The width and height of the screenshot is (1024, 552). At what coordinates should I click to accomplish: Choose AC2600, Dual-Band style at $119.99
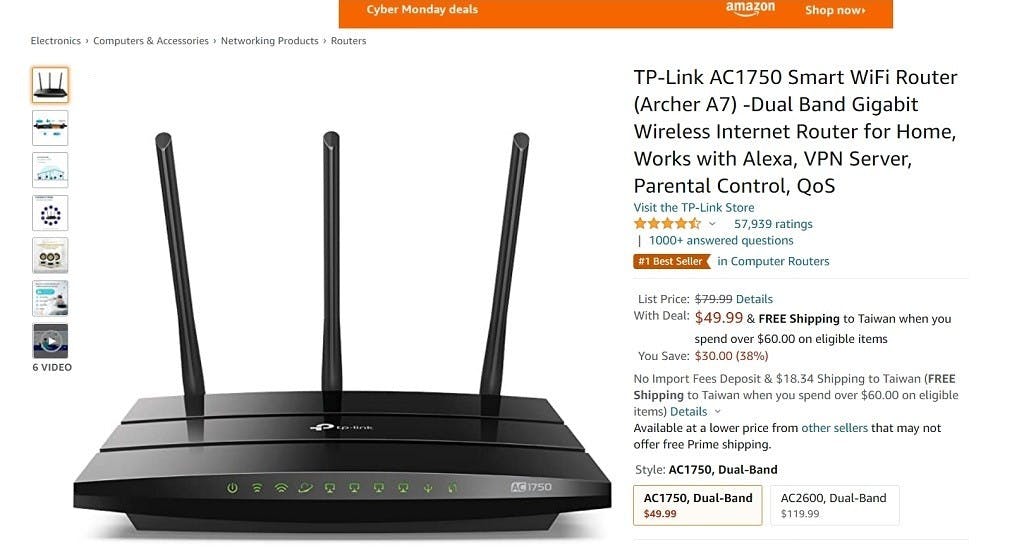point(835,505)
